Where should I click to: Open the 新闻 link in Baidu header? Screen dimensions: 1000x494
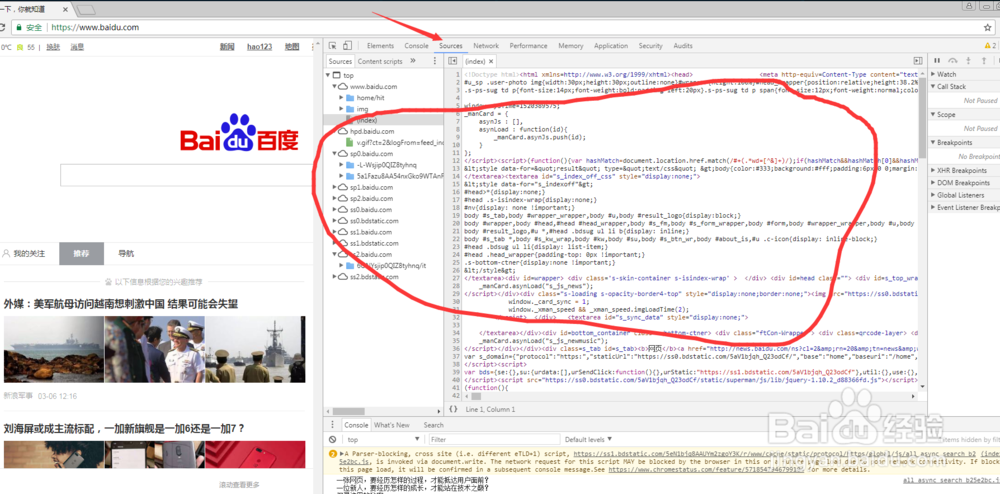pyautogui.click(x=227, y=47)
